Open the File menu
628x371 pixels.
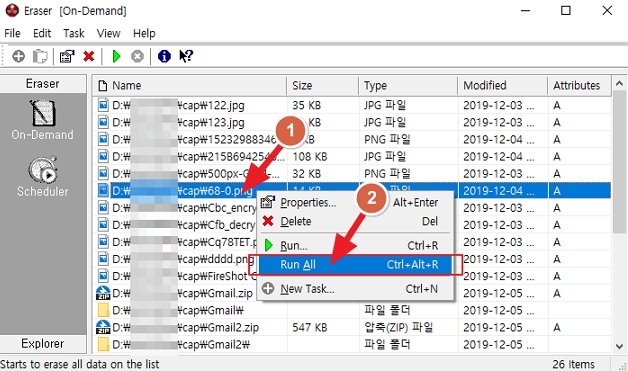point(12,33)
